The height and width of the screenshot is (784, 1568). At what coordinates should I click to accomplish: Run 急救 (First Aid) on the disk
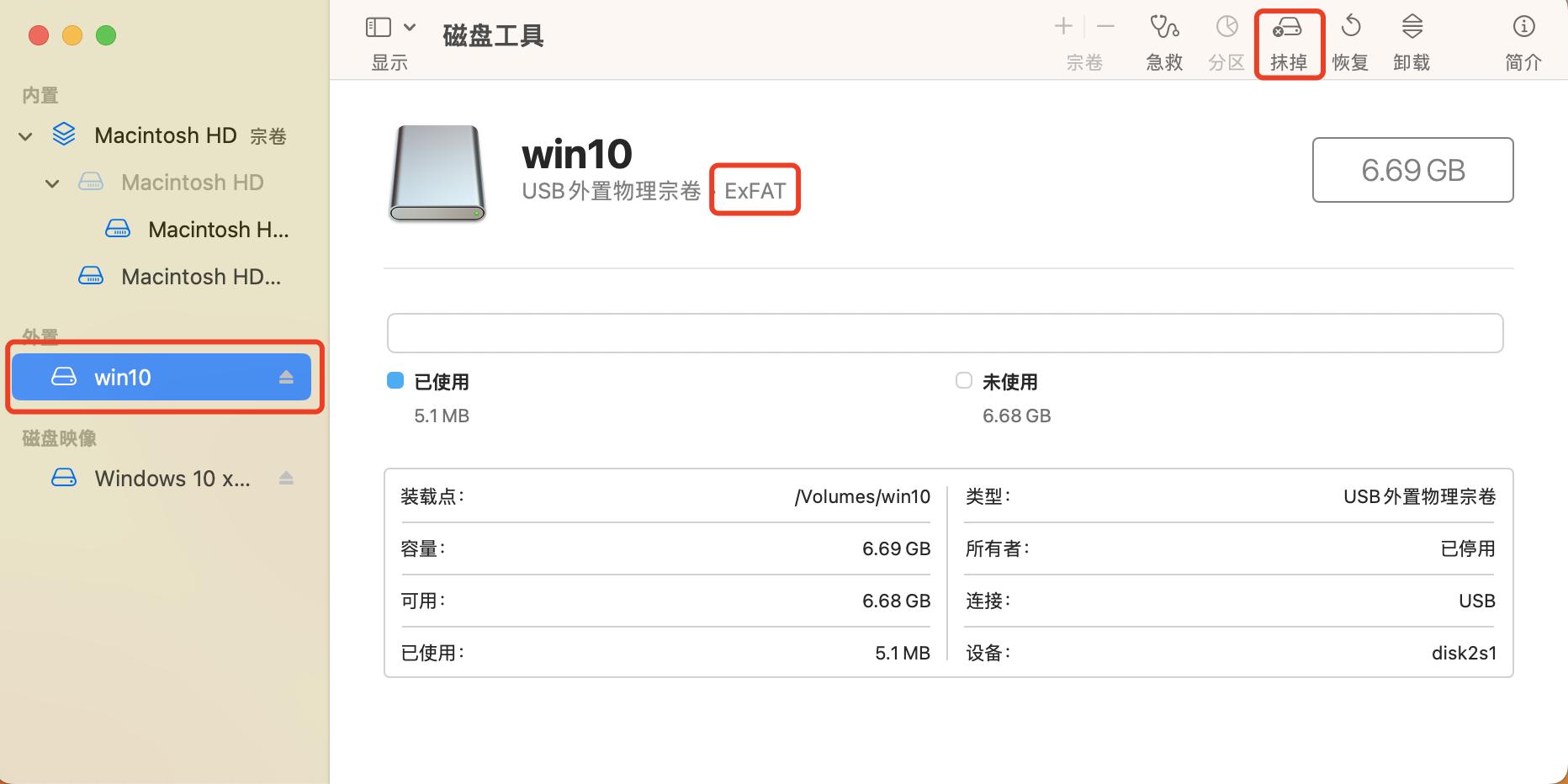point(1163,38)
